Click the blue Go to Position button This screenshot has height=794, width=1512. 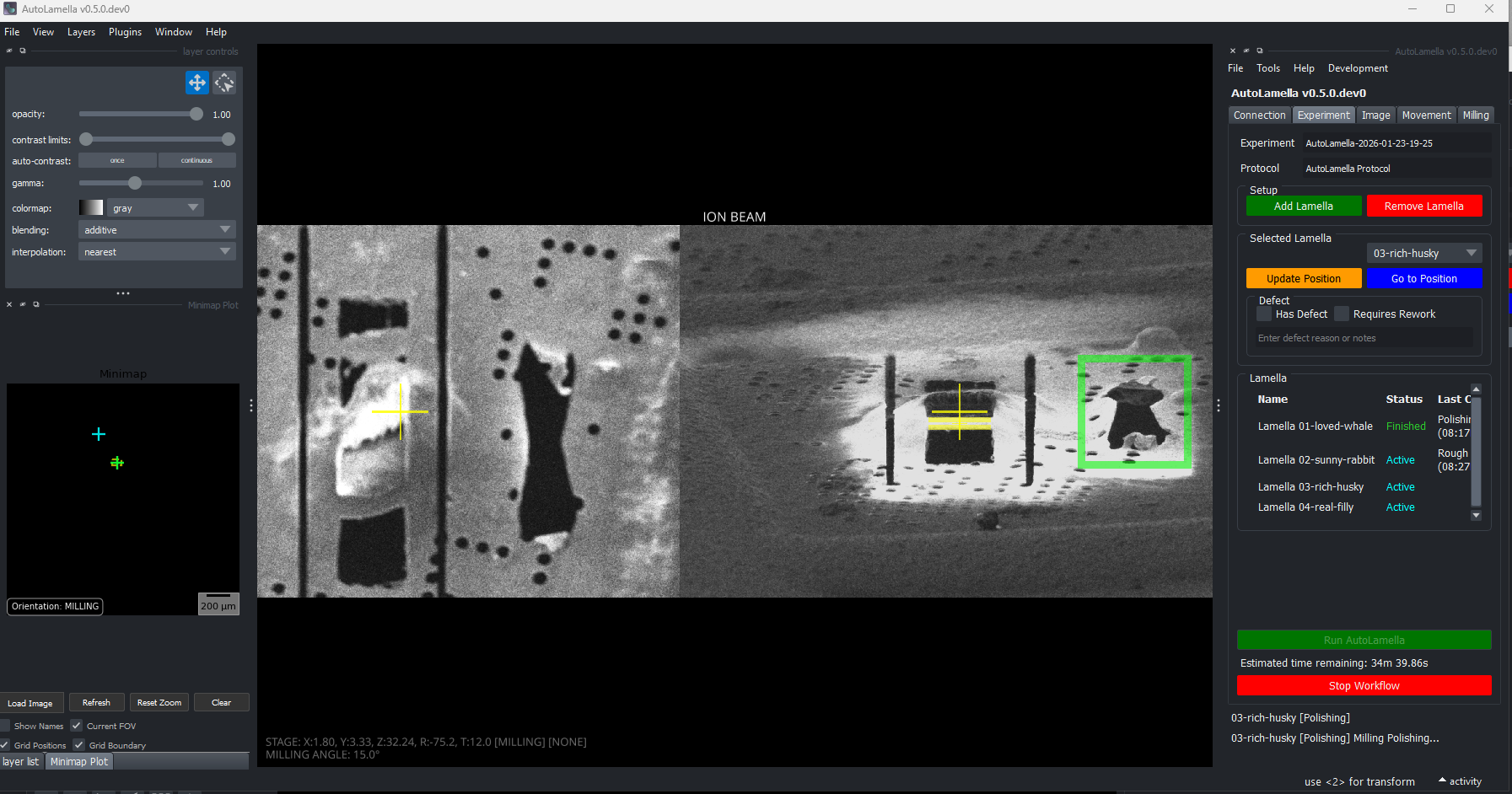[x=1423, y=279]
